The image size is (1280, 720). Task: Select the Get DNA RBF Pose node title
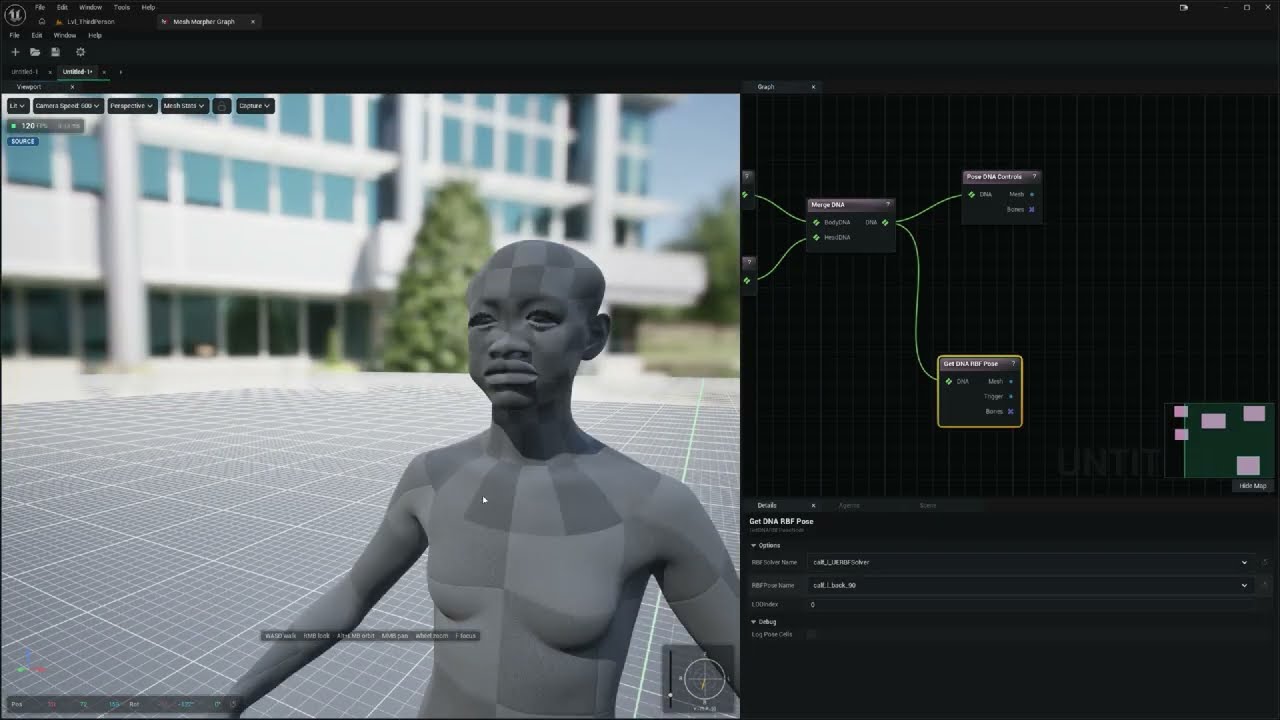click(970, 364)
